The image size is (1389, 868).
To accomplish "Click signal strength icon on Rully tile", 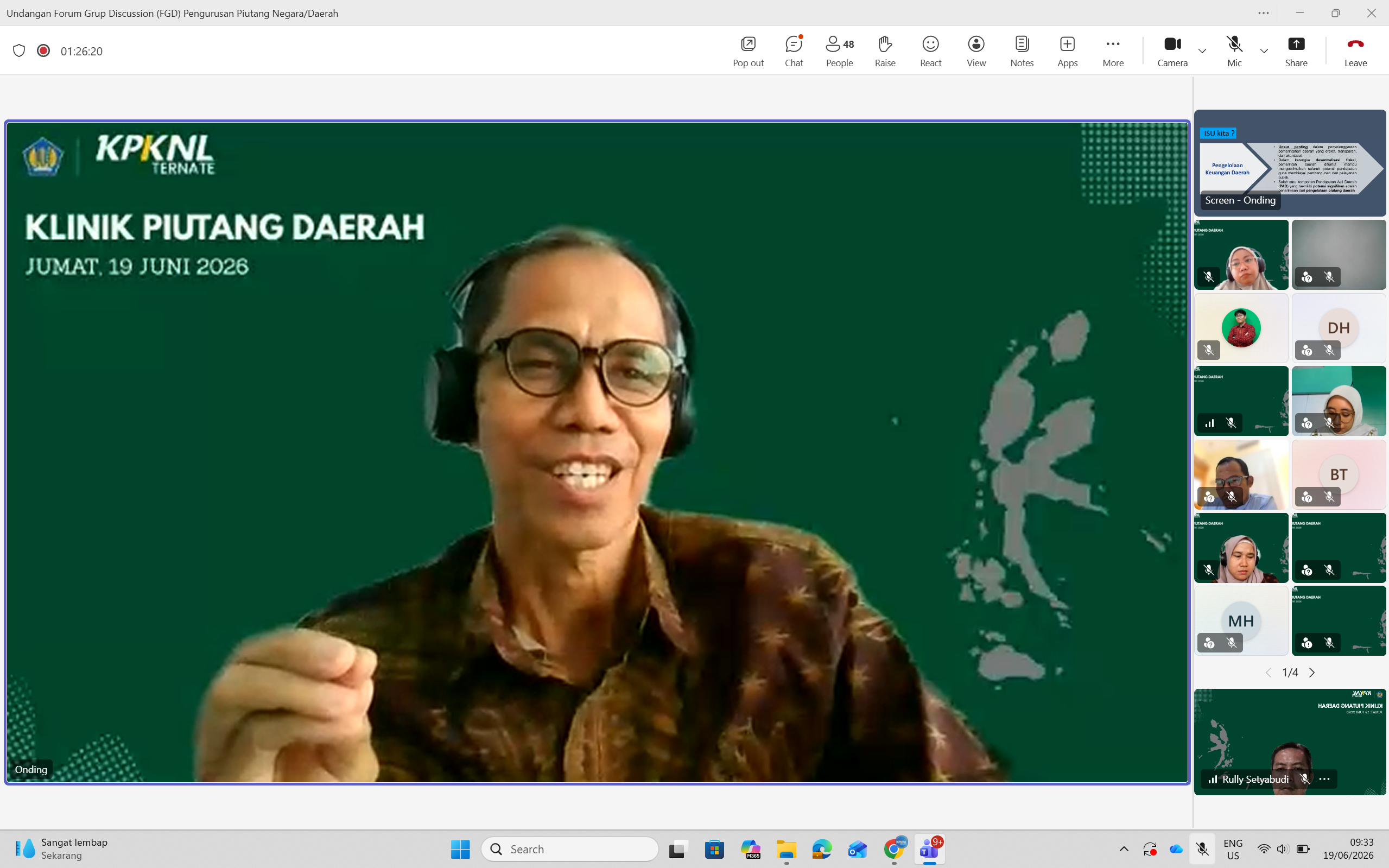I will pos(1212,779).
